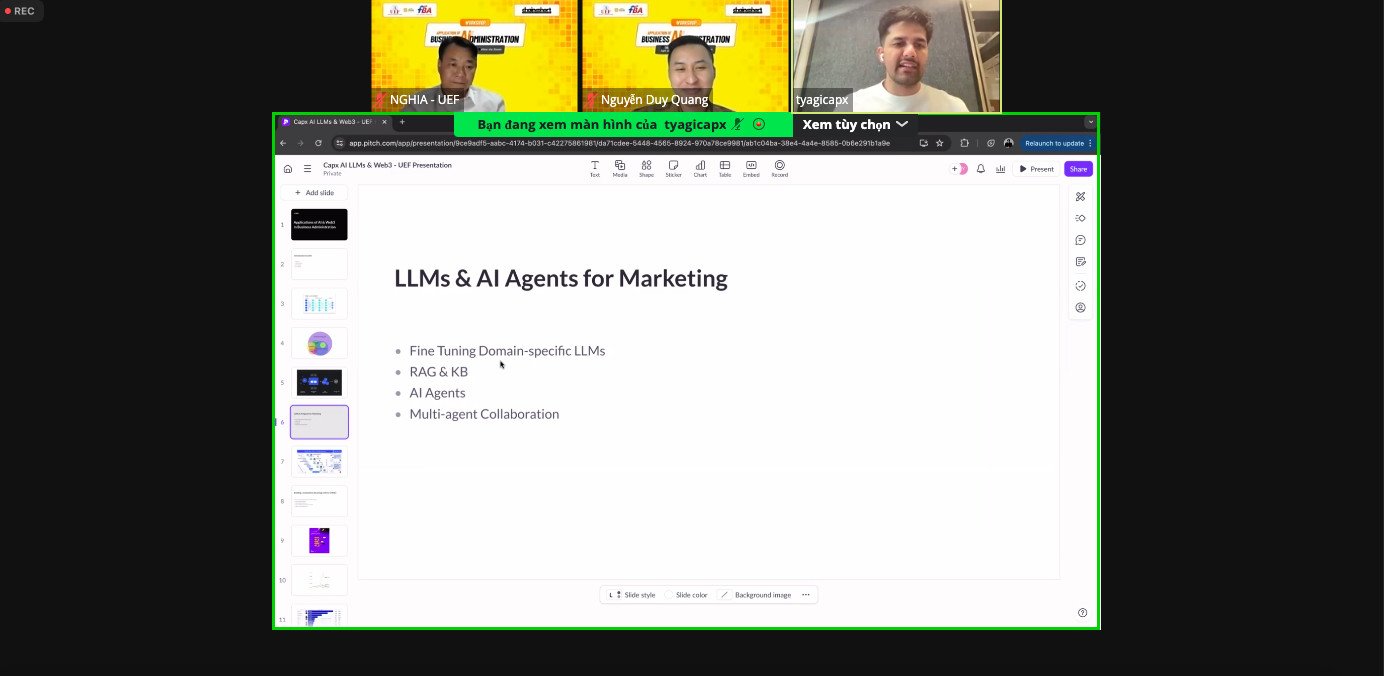This screenshot has width=1384, height=676.
Task: Choose the Shape tool
Action: point(646,168)
